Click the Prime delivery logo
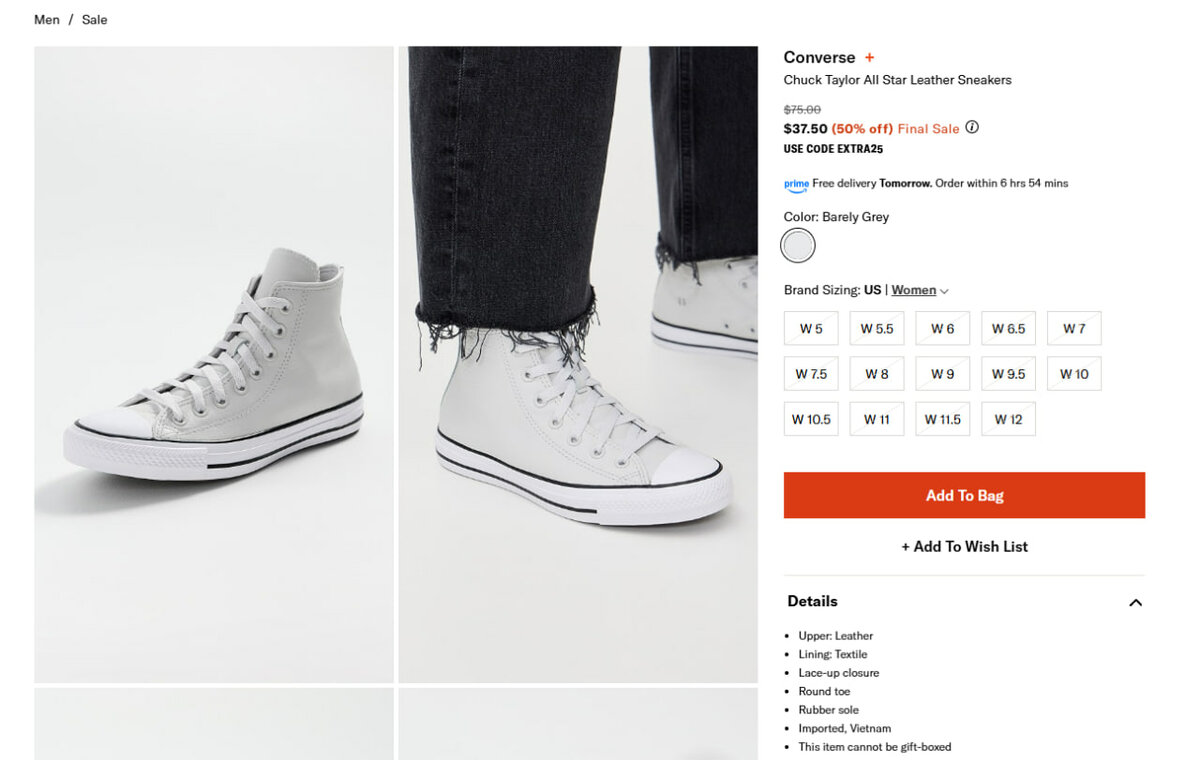Viewport: 1200px width, 760px height. (x=796, y=184)
